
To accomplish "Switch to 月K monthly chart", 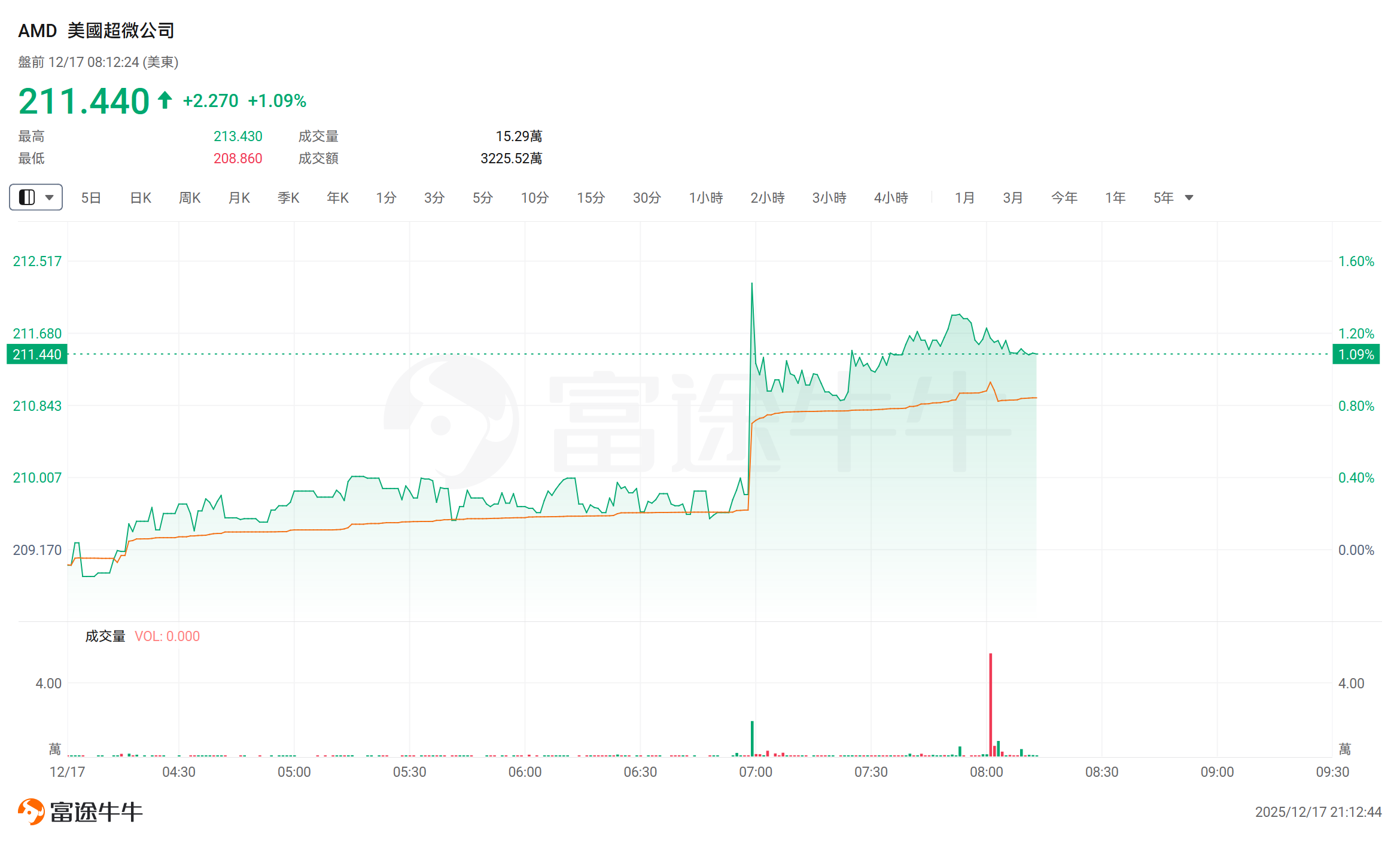I will click(239, 198).
